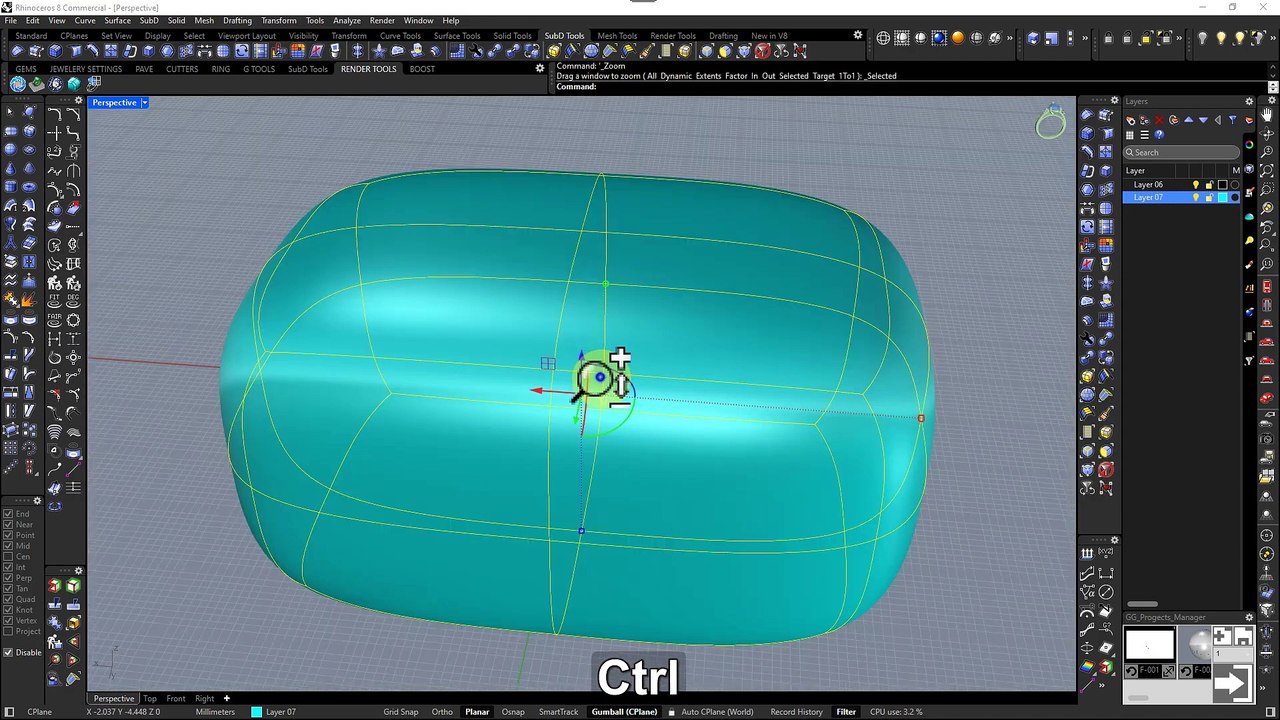The height and width of the screenshot is (720, 1280).
Task: Expand display mode toolbar overflow chevron
Action: pyautogui.click(x=1010, y=38)
